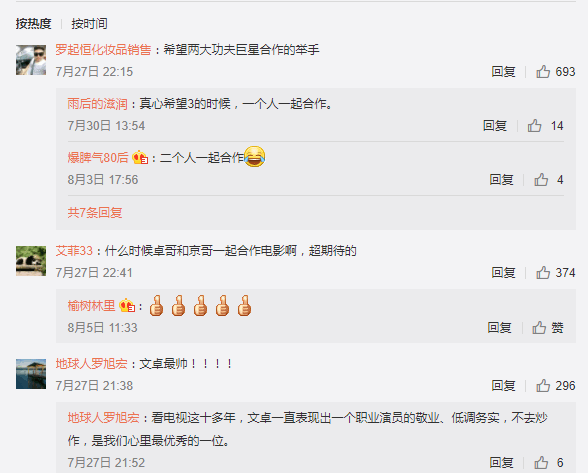Open 罗起恒化妆品销售's profile via username
588x473 pixels.
click(103, 50)
